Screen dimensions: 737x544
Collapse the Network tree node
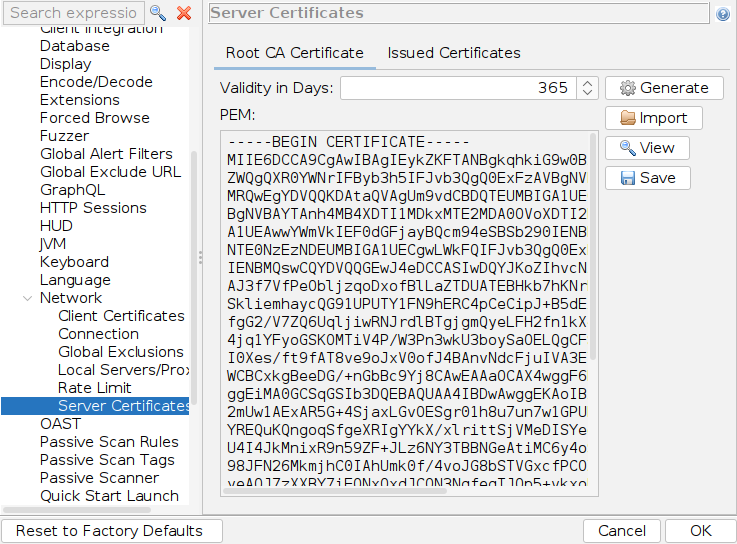(27, 298)
